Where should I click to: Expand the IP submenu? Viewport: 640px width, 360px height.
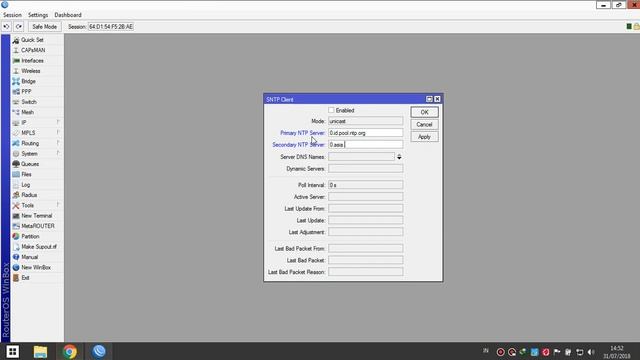37,122
